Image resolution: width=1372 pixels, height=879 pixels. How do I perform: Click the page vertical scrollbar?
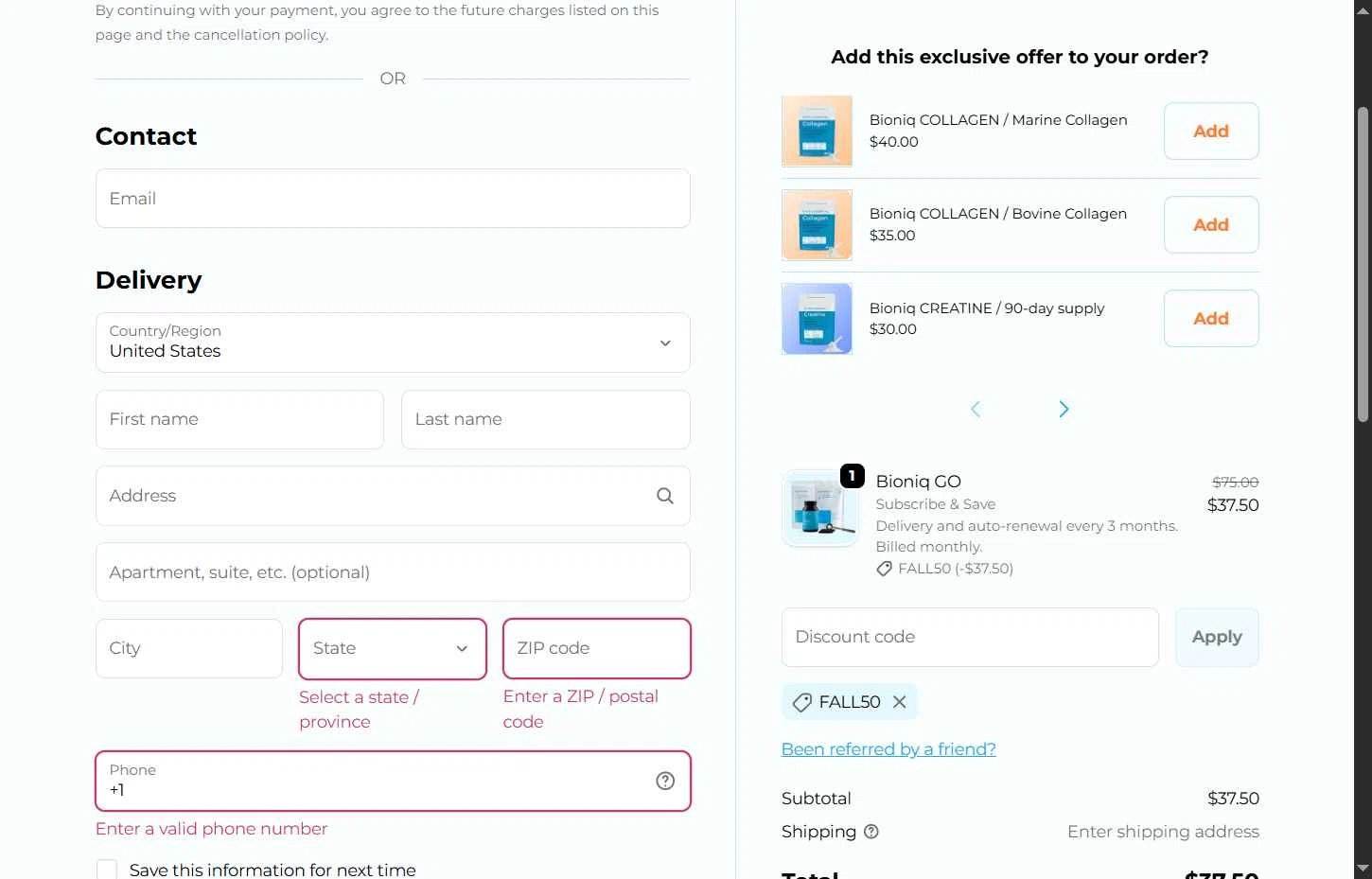[x=1363, y=265]
